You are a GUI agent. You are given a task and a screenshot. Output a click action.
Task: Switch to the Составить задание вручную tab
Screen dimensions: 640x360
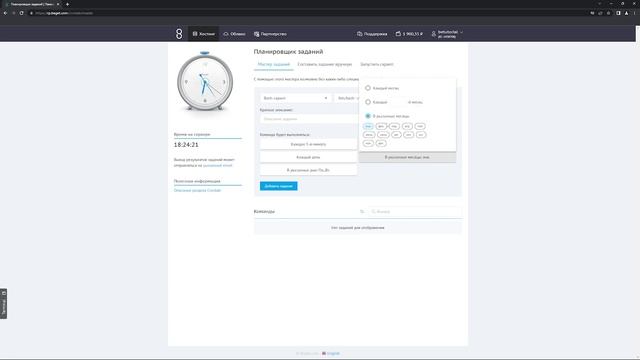pos(324,64)
